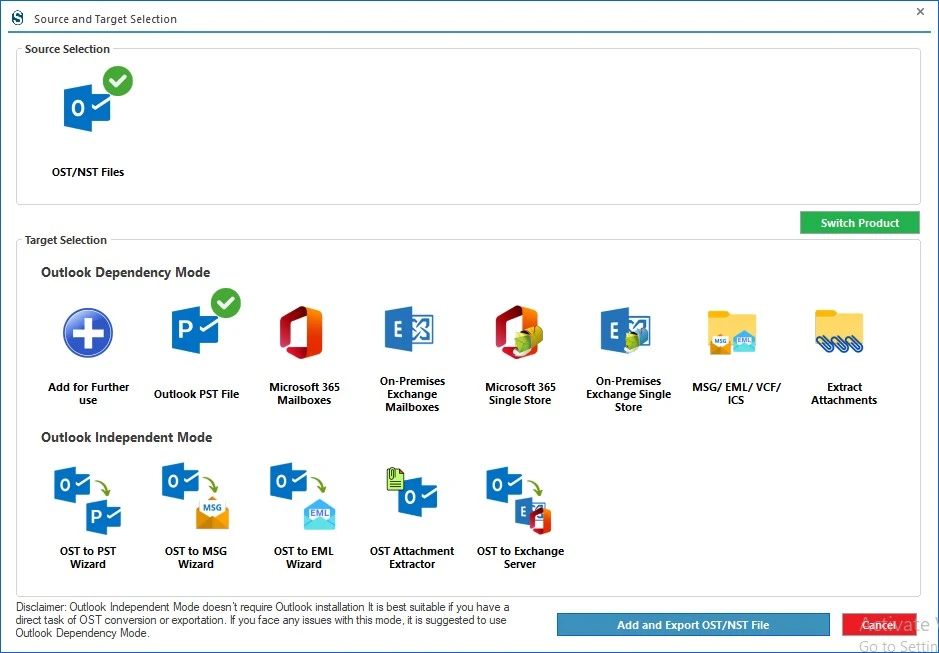Click Add and Export OST/NST File button
Viewport: 939px width, 653px height.
pos(693,625)
